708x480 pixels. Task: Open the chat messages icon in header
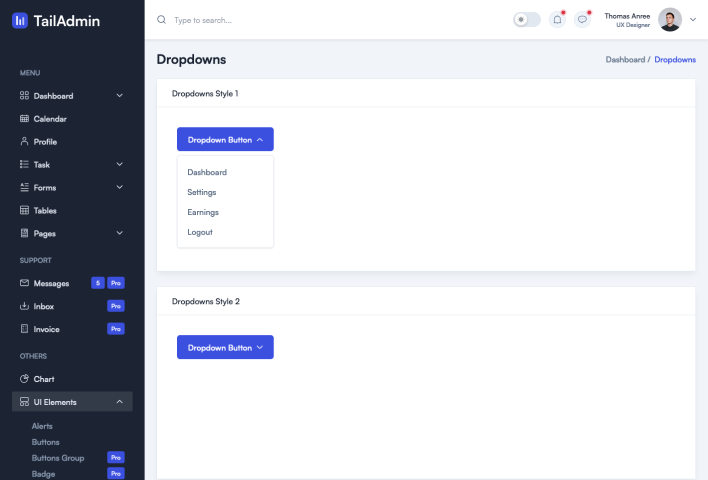(583, 19)
